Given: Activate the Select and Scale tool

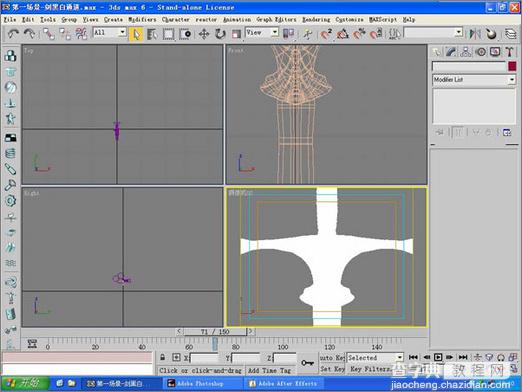Looking at the screenshot, I should [x=236, y=34].
